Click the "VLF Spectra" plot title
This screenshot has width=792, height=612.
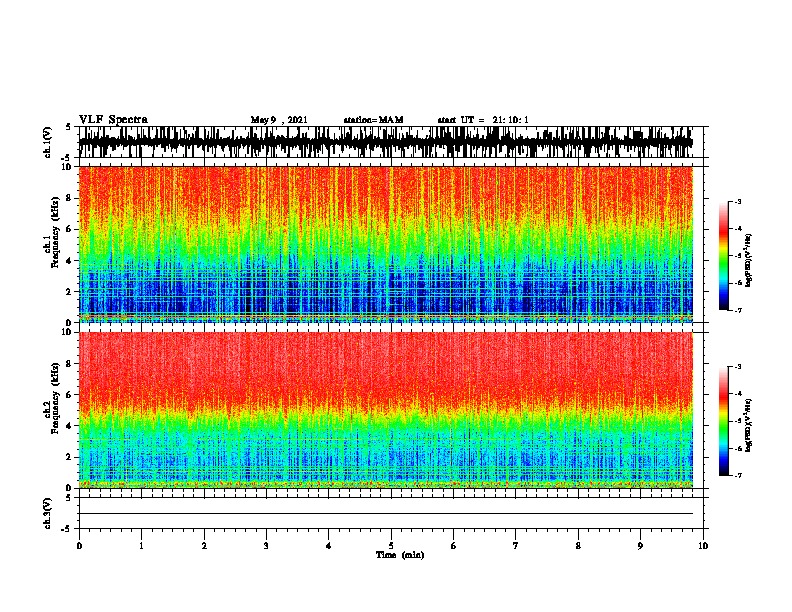[x=113, y=120]
